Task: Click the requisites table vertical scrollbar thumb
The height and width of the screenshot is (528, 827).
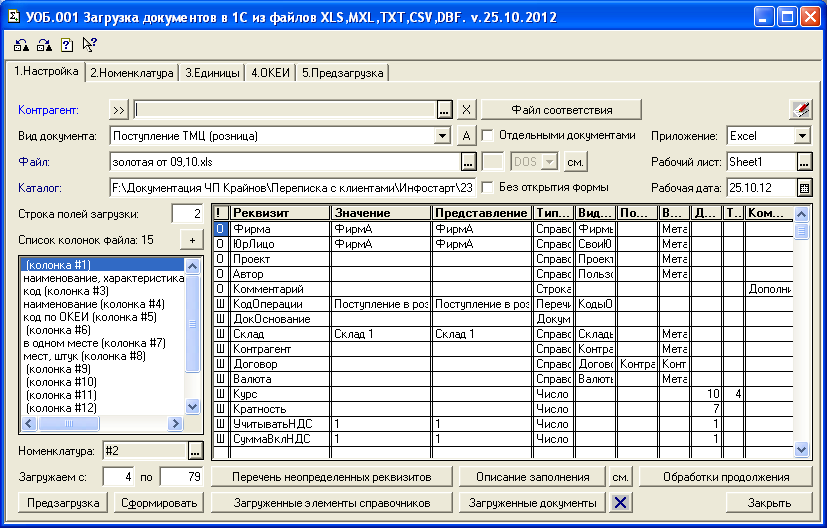Action: click(801, 231)
